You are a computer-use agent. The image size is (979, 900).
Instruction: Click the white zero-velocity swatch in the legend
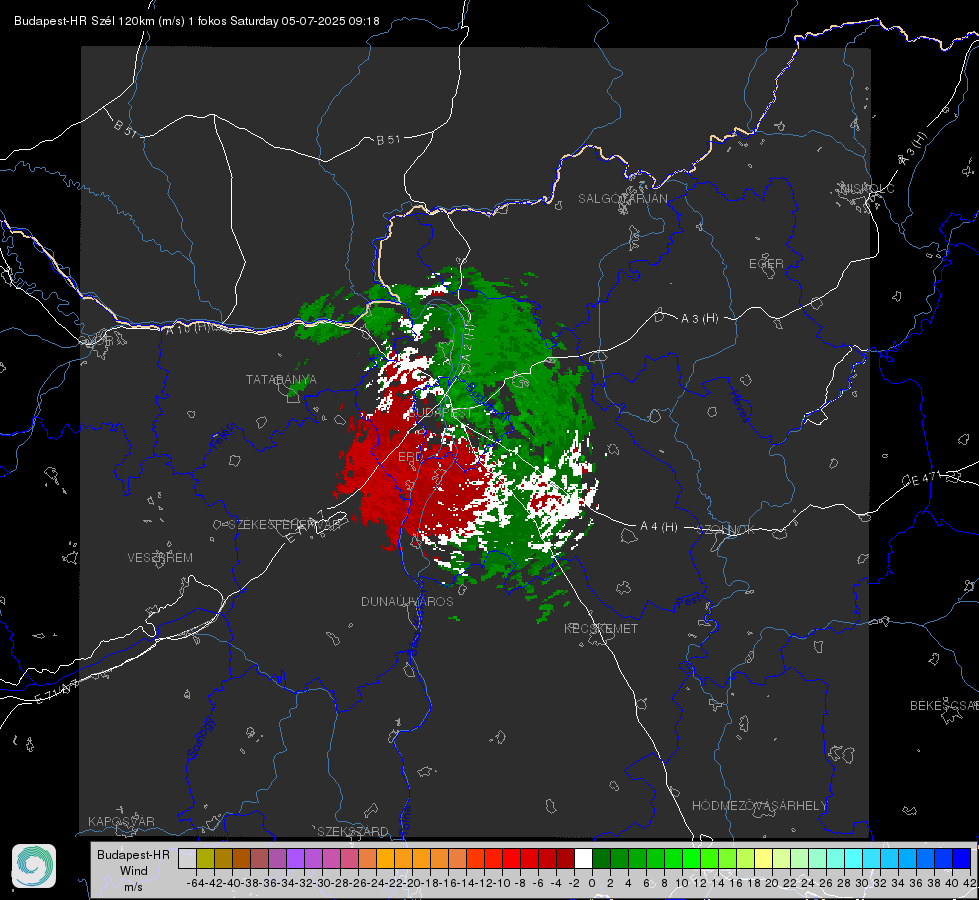pyautogui.click(x=583, y=858)
